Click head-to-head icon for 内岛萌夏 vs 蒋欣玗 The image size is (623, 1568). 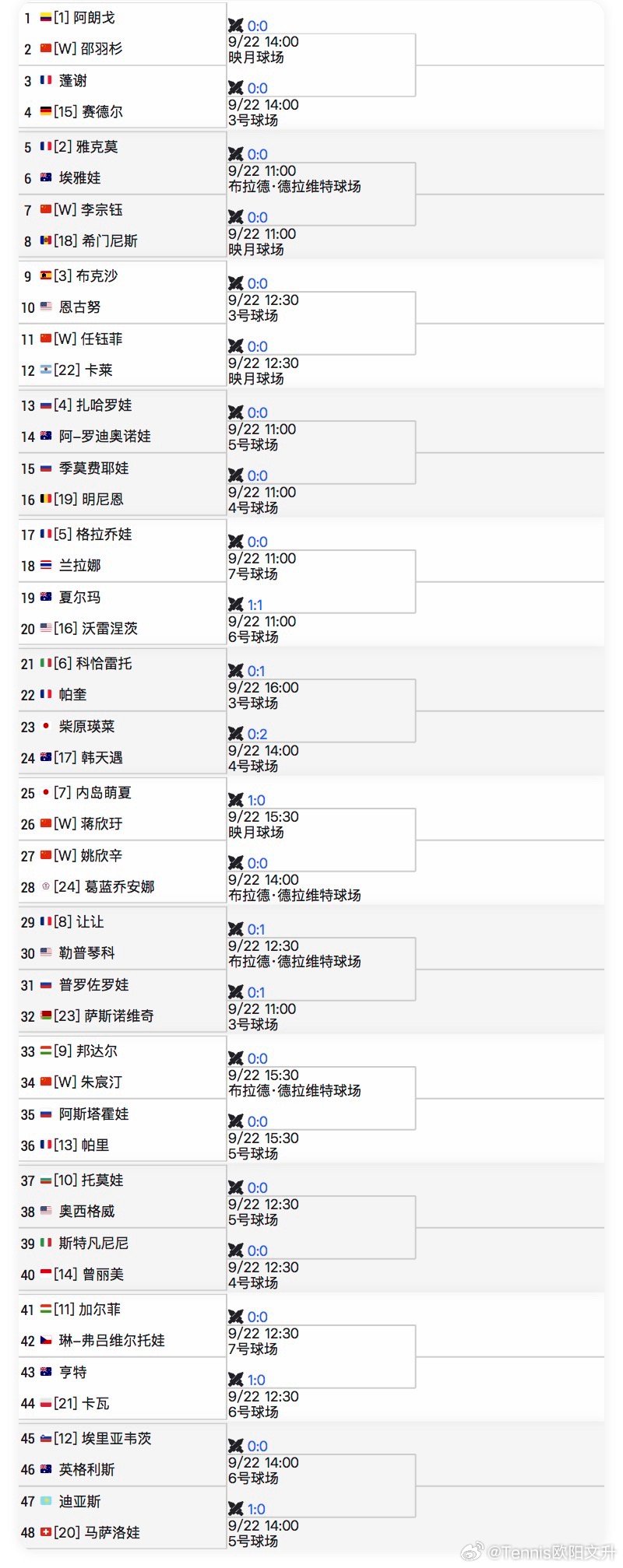tap(236, 800)
